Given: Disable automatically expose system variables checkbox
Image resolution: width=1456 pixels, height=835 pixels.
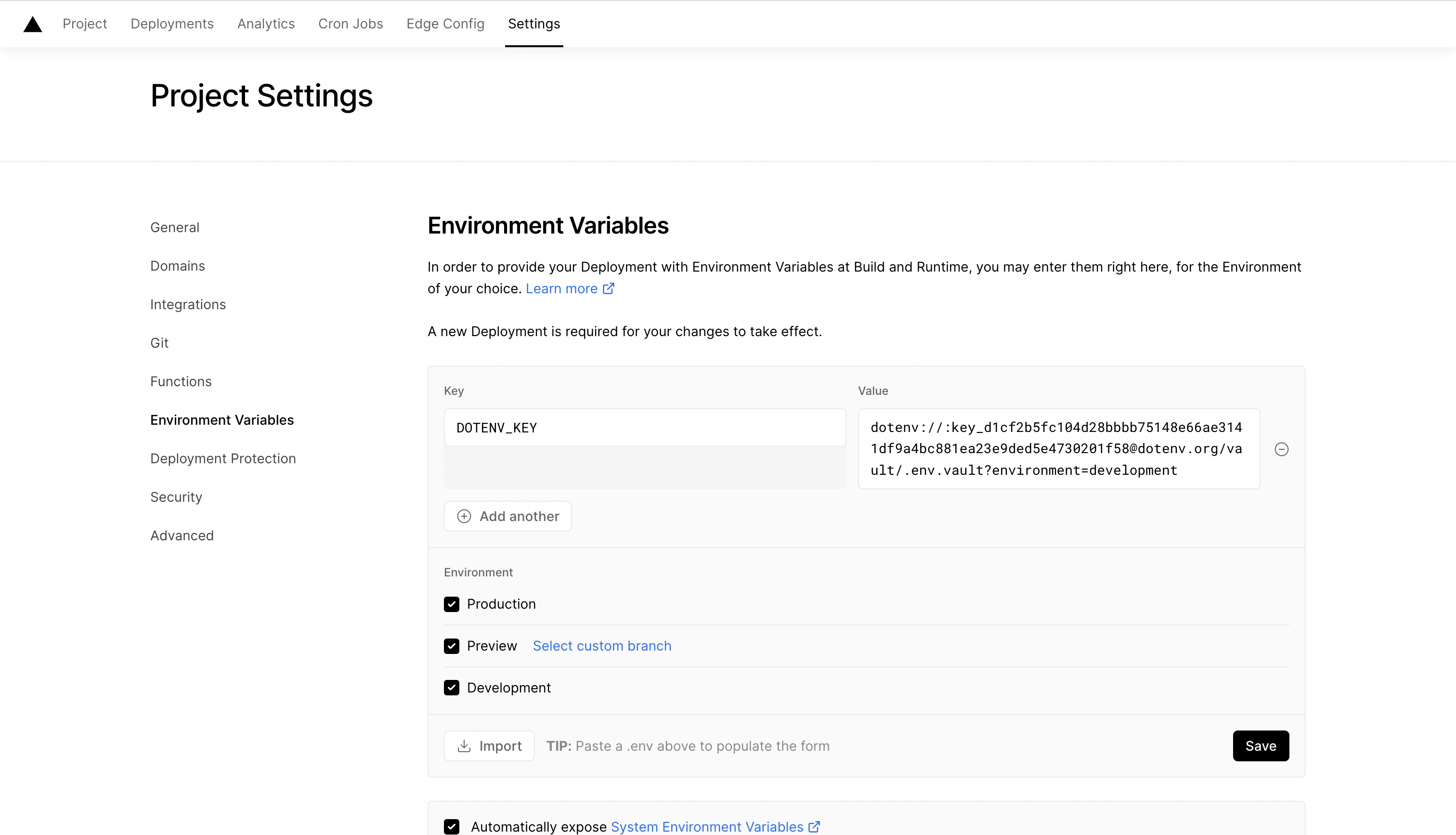Looking at the screenshot, I should [451, 826].
